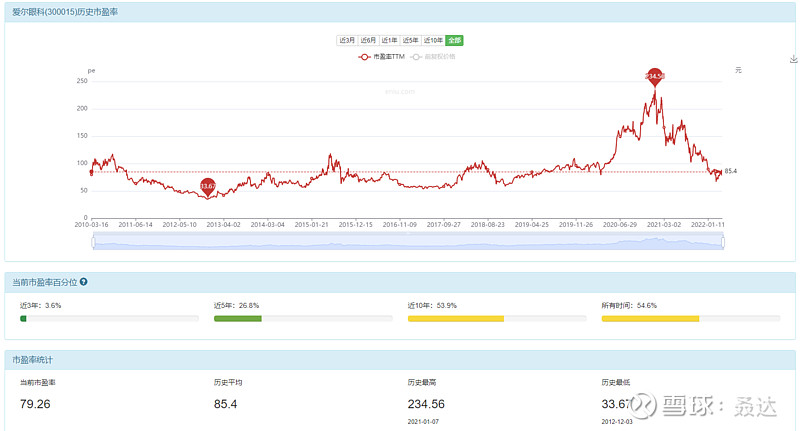800x431 pixels.
Task: Click the chart download icon
Action: click(x=793, y=59)
